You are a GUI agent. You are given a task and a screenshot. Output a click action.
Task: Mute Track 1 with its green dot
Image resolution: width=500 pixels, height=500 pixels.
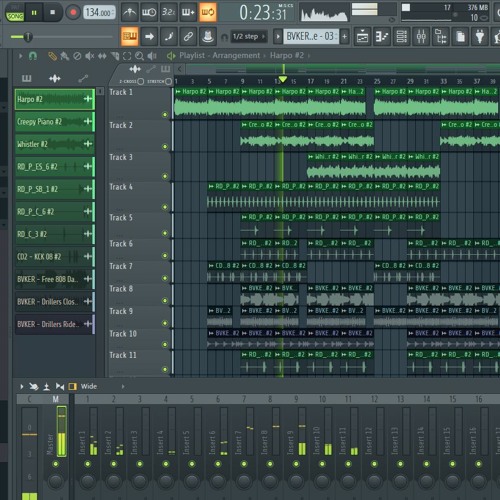(165, 115)
